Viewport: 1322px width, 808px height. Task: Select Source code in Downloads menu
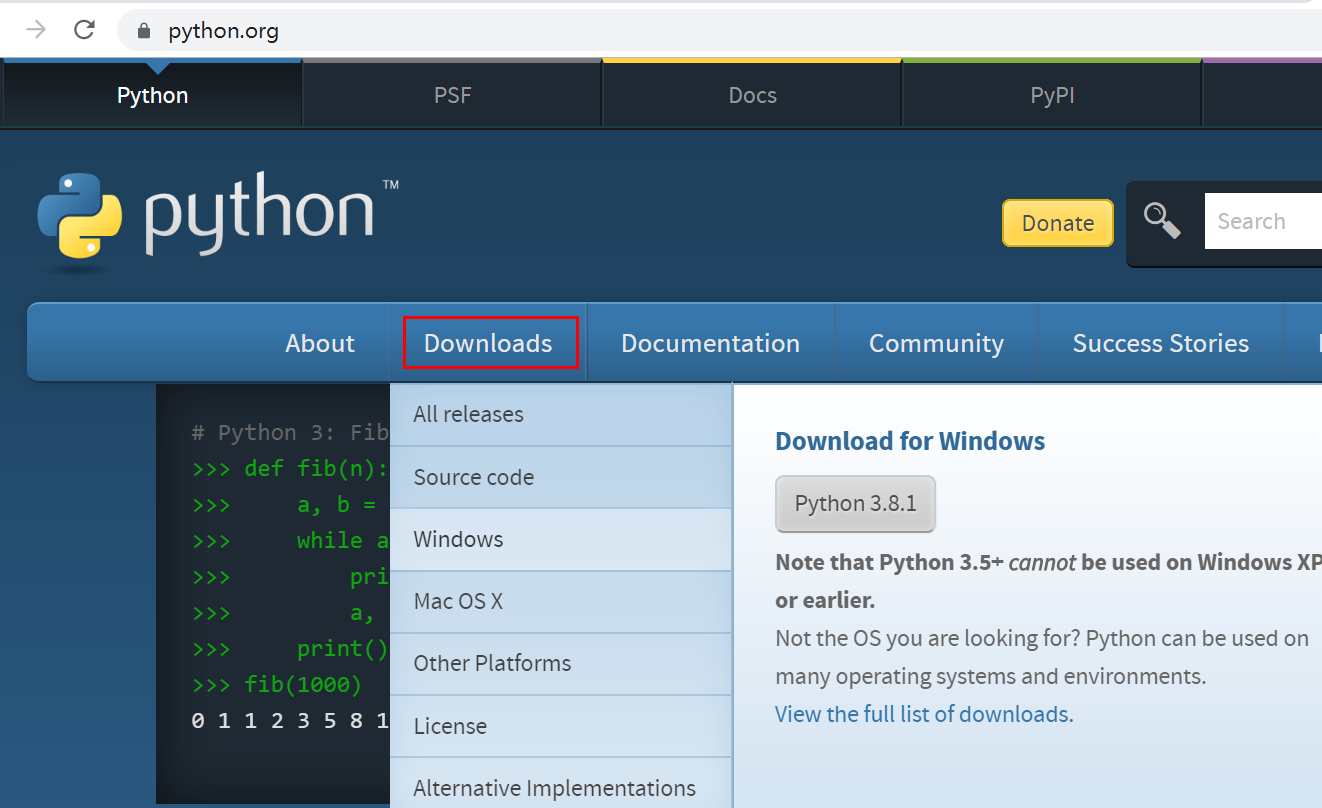tap(560, 477)
